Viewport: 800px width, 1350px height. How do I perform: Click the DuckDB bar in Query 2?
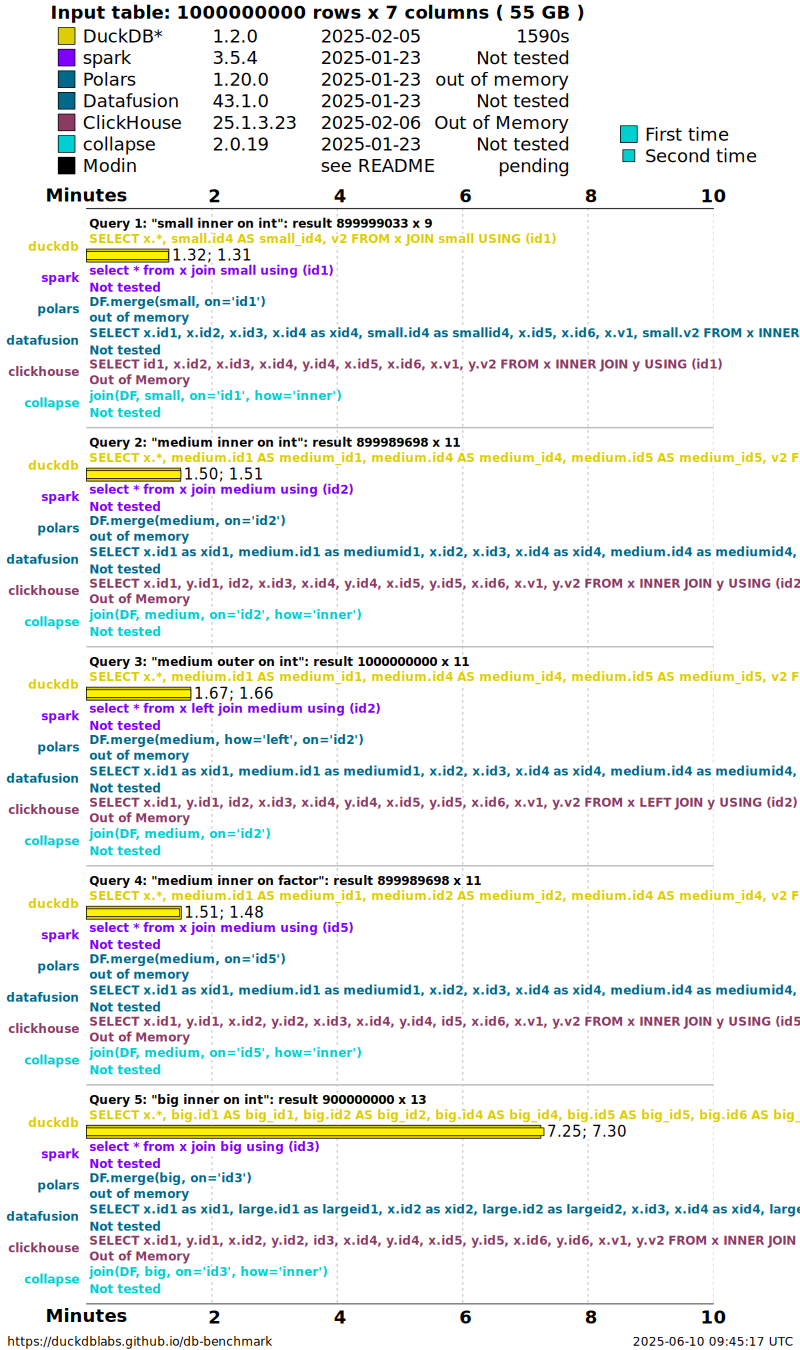[x=133, y=474]
